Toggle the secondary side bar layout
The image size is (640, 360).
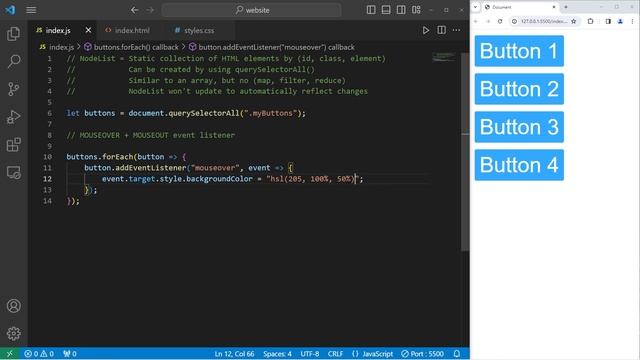pos(401,10)
